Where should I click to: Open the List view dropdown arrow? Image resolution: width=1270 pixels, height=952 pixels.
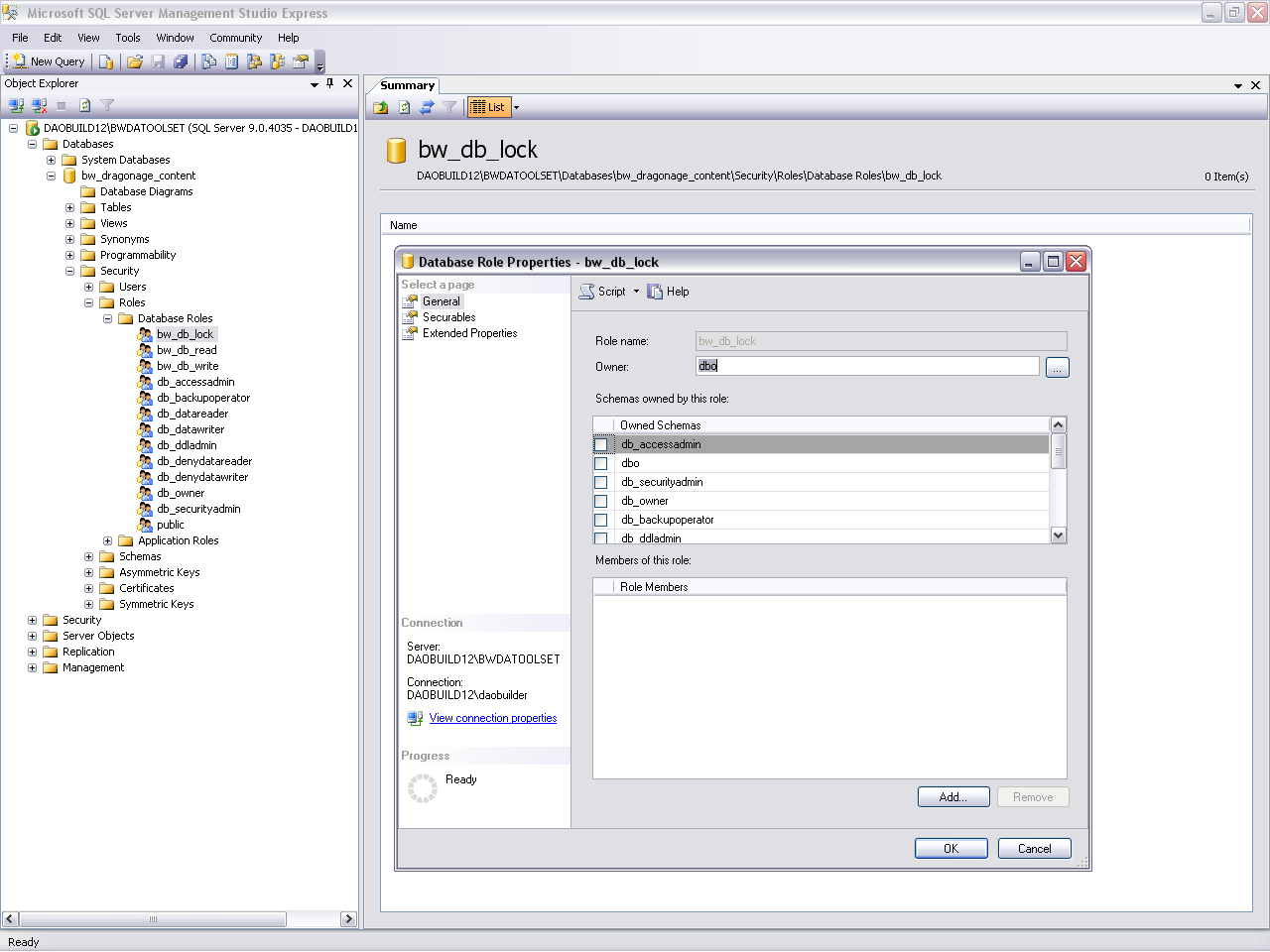coord(516,107)
